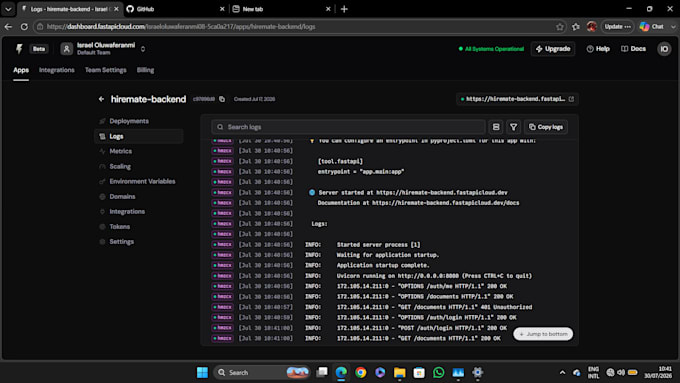This screenshot has width=680, height=383.
Task: Open the Help menu
Action: (598, 49)
